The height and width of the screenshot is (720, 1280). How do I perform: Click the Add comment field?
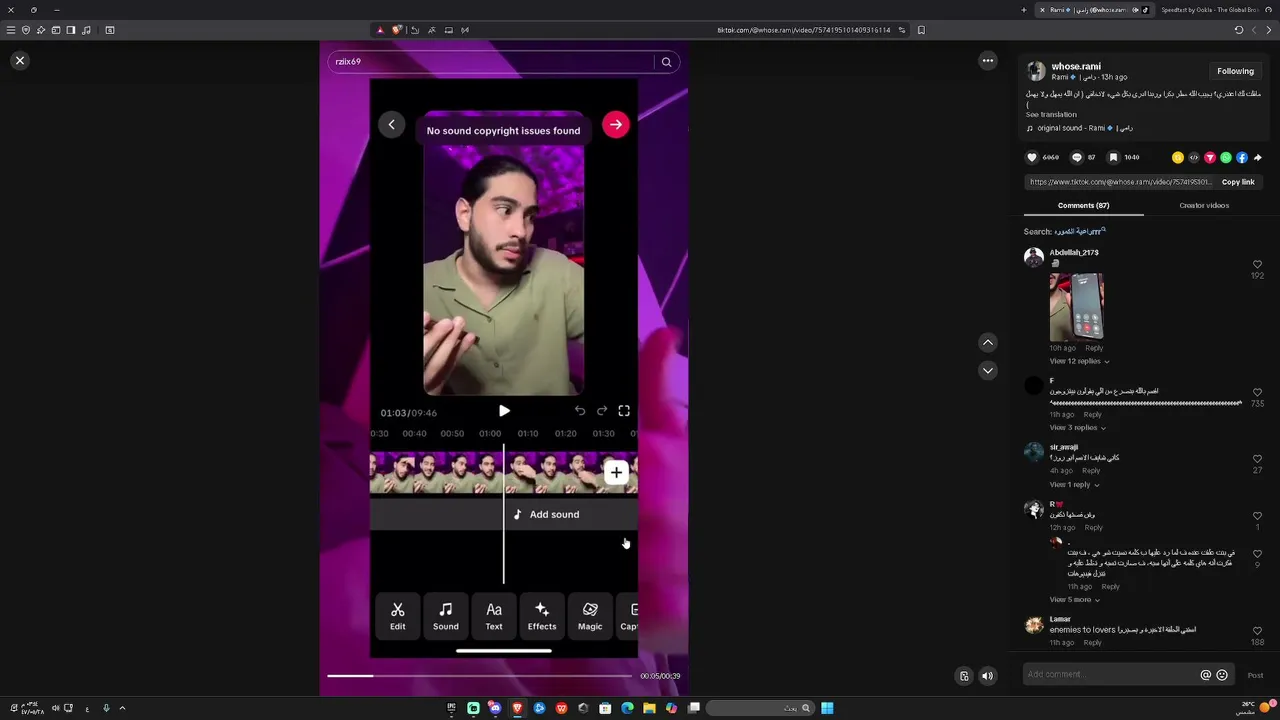pos(1110,675)
